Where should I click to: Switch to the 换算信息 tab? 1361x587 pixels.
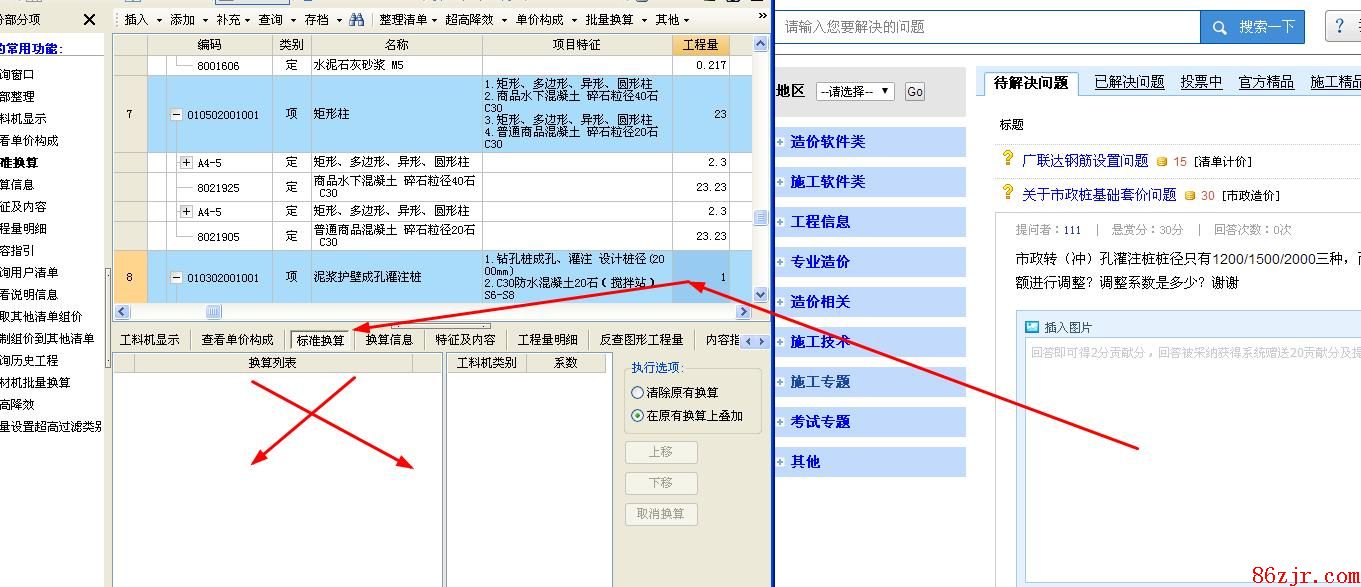point(389,340)
